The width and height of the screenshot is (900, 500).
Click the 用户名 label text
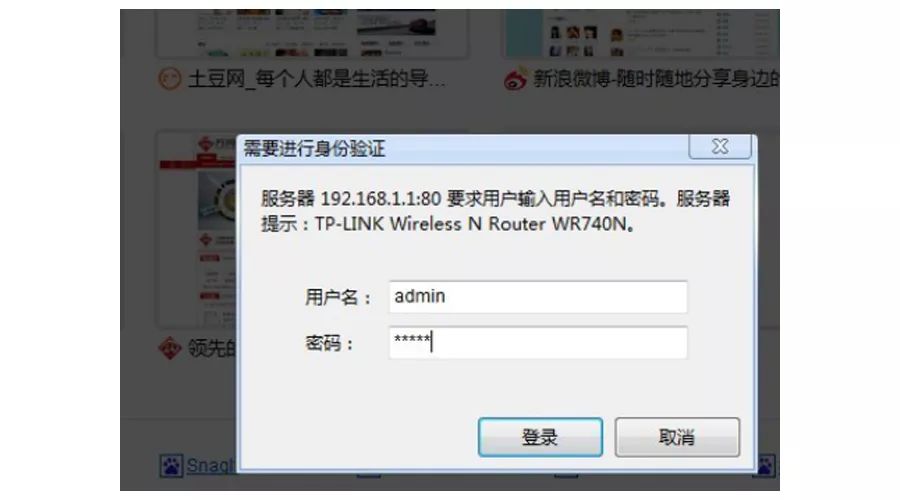click(338, 297)
